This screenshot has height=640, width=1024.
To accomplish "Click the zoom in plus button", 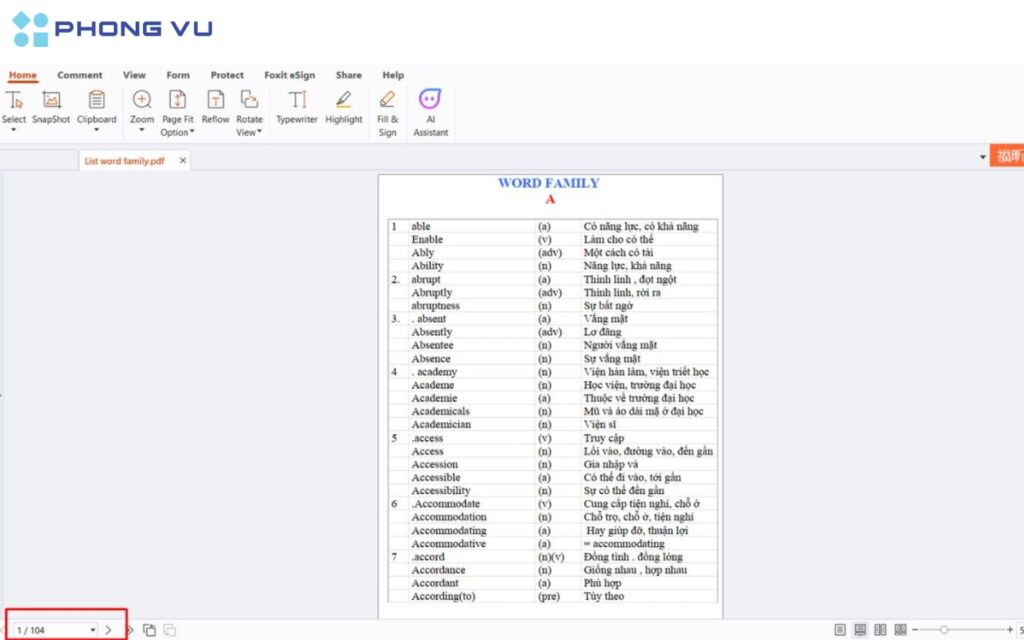I will pyautogui.click(x=1009, y=630).
